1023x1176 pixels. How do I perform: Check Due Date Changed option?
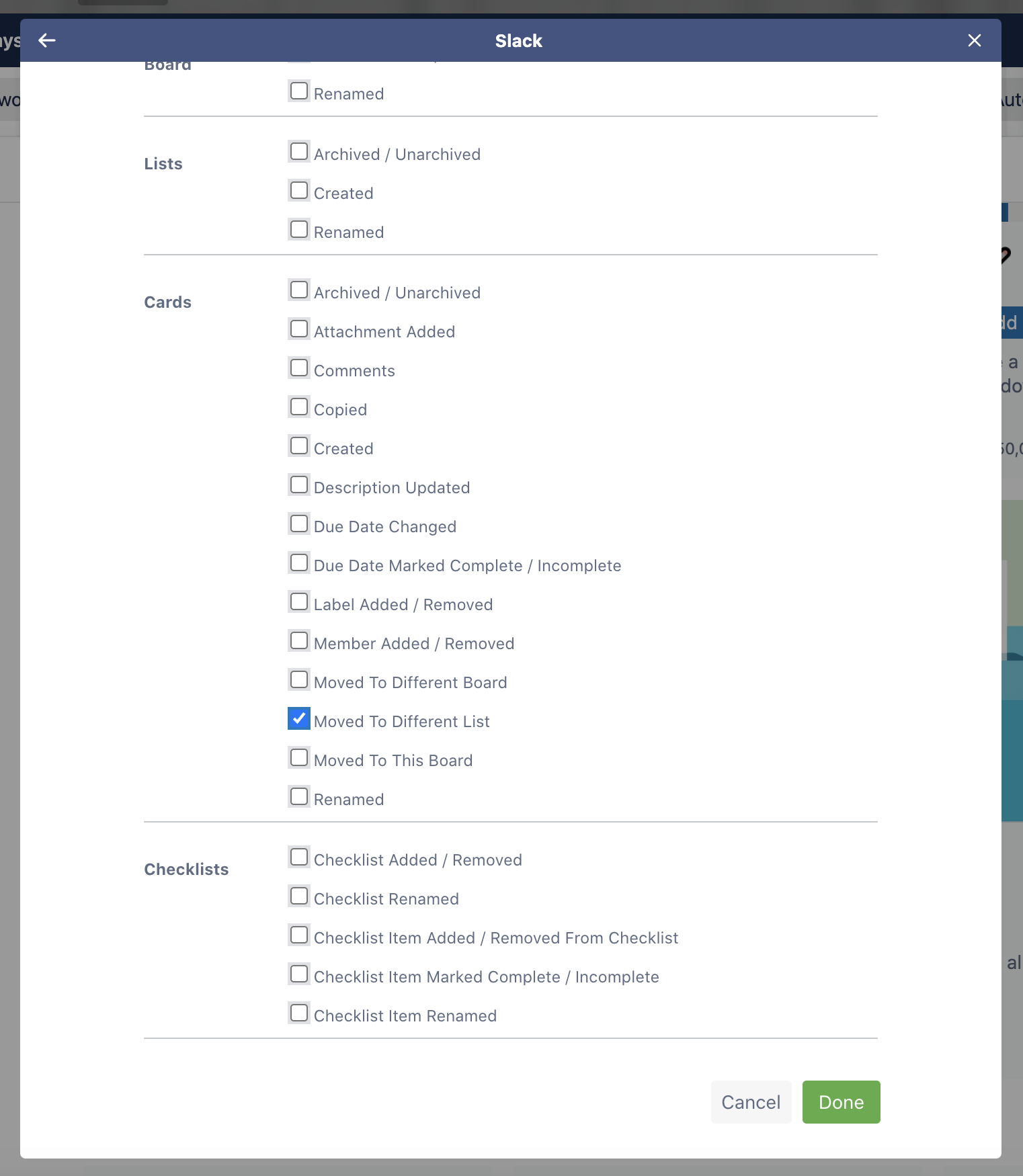pos(299,523)
